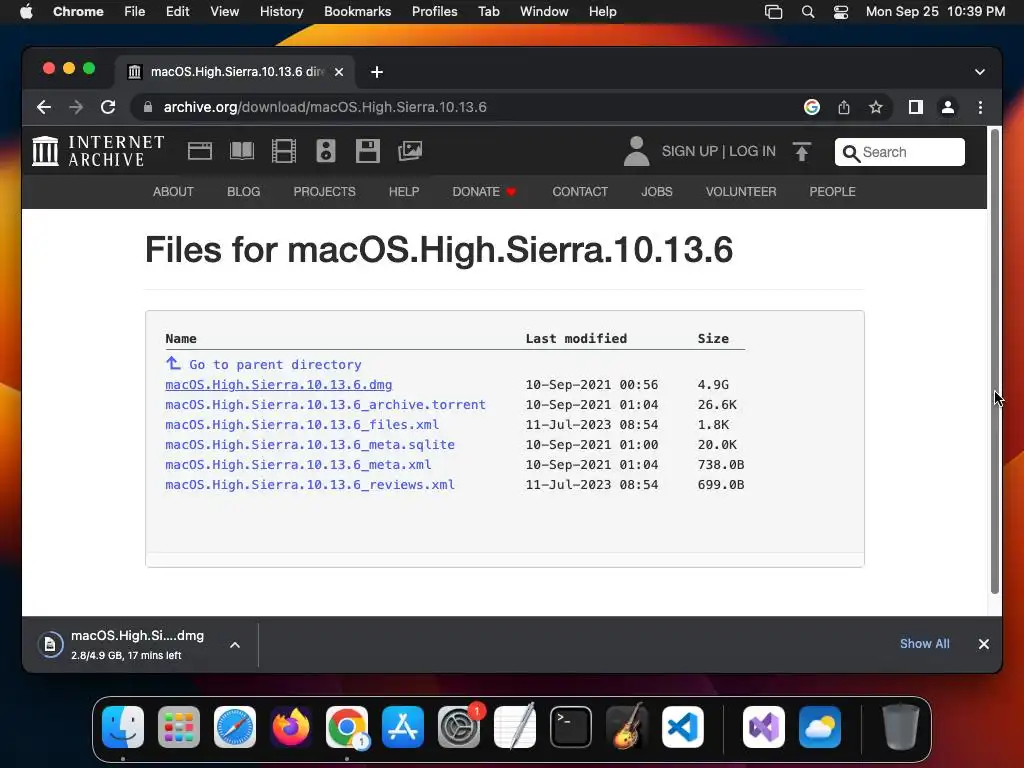This screenshot has width=1024, height=768.
Task: Click the lock icon in the address bar
Action: point(148,107)
